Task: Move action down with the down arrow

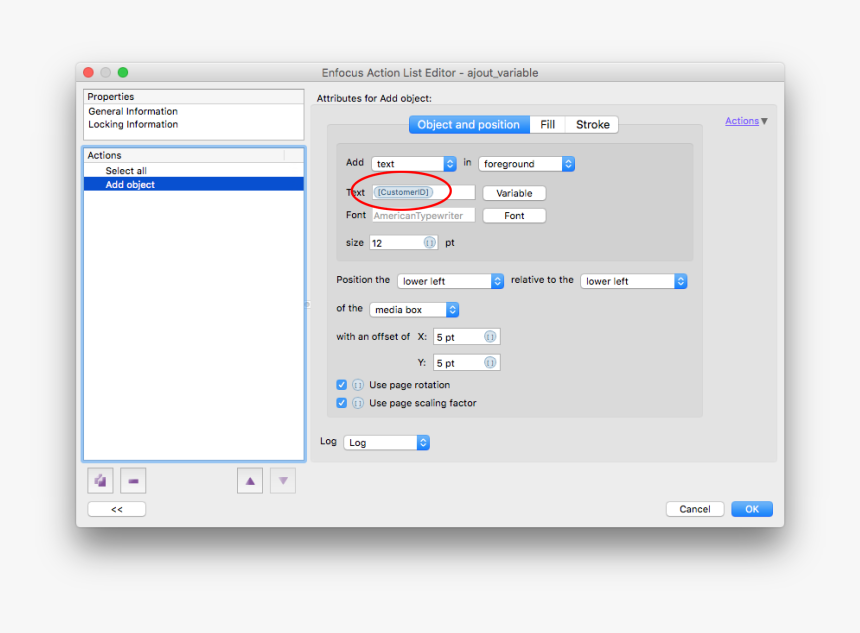Action: [x=283, y=481]
